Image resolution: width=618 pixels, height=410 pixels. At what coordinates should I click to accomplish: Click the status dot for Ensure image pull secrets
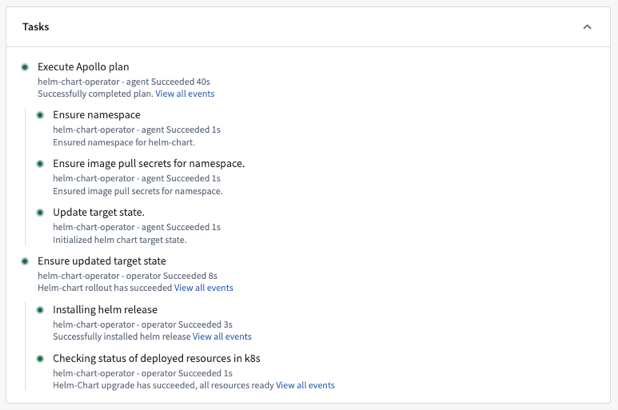(41, 164)
